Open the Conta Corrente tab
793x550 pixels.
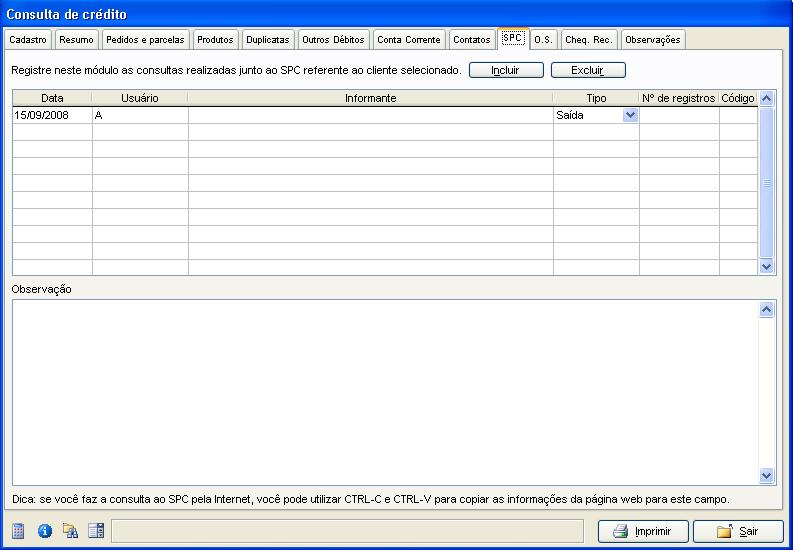click(409, 39)
